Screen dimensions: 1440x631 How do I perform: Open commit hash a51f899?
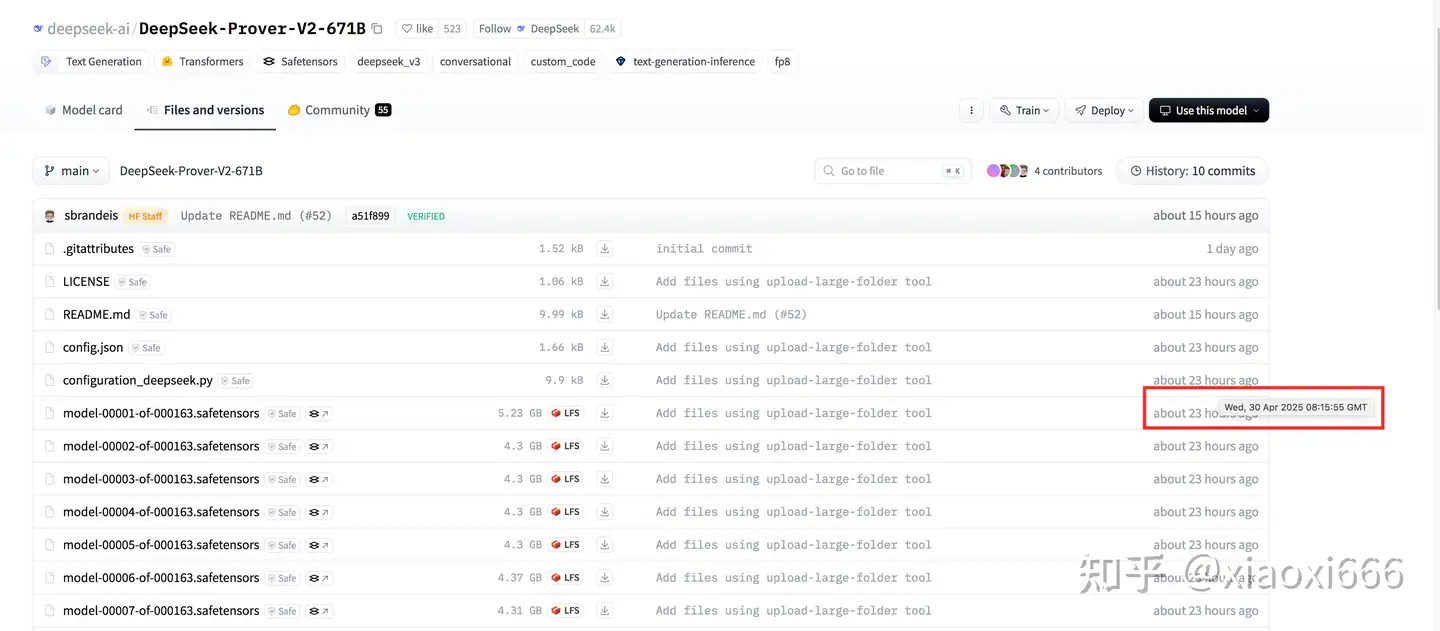(x=370, y=216)
